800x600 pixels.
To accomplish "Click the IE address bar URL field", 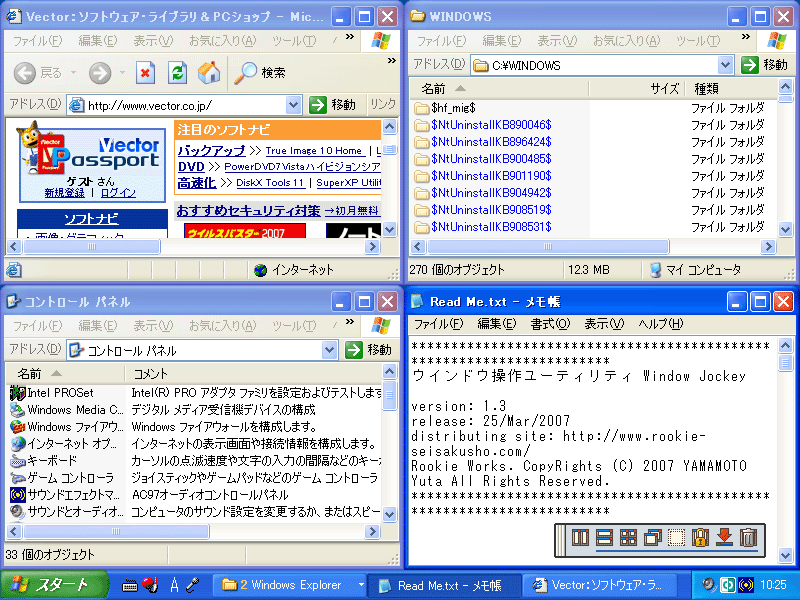I will point(186,106).
